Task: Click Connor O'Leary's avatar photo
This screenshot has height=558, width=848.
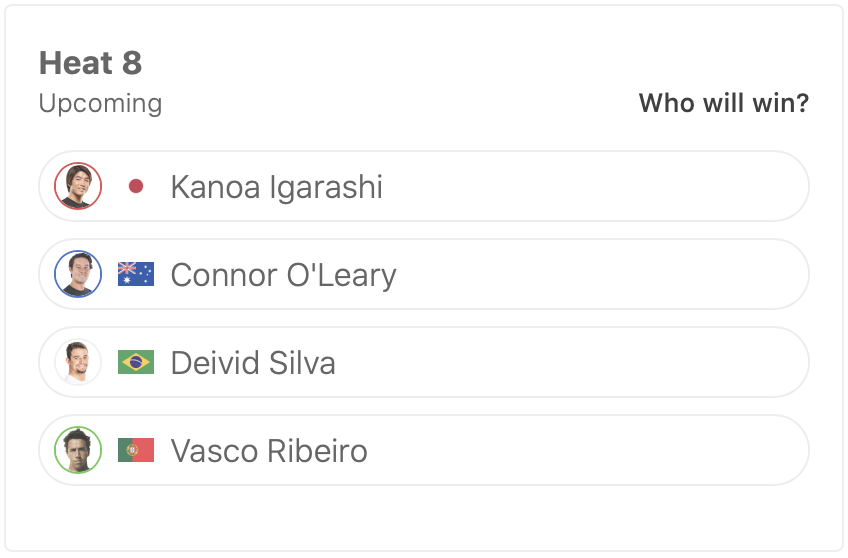Action: coord(78,274)
